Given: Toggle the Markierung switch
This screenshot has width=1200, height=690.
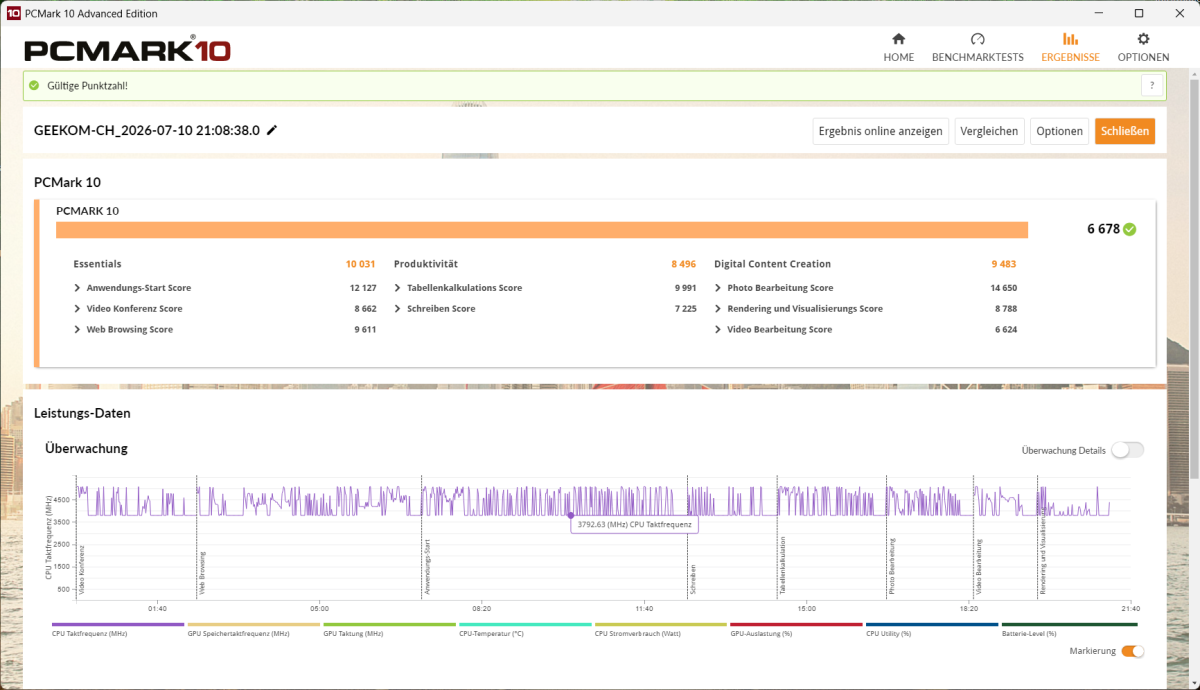Looking at the screenshot, I should (1132, 651).
